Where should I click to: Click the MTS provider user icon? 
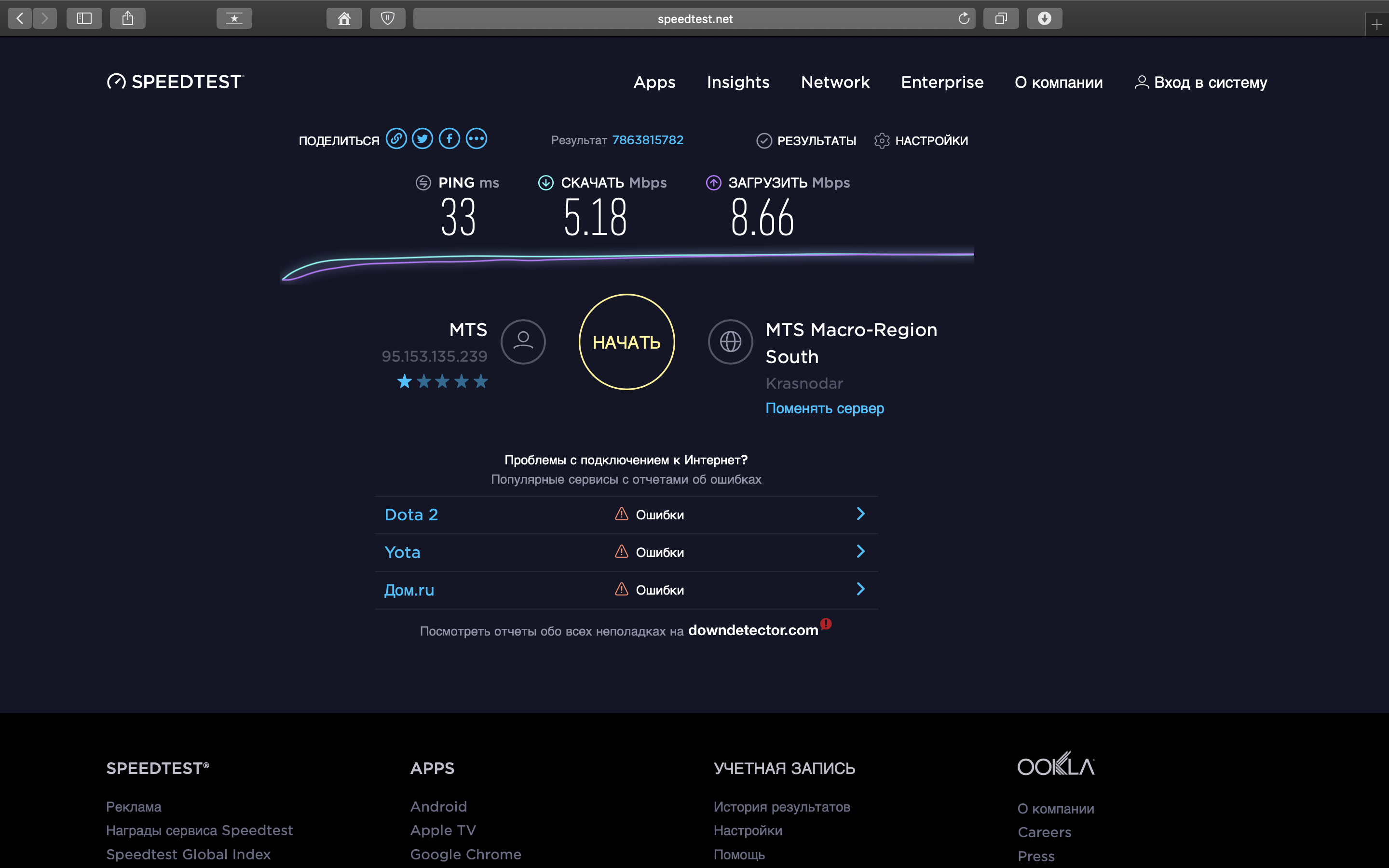pos(523,341)
